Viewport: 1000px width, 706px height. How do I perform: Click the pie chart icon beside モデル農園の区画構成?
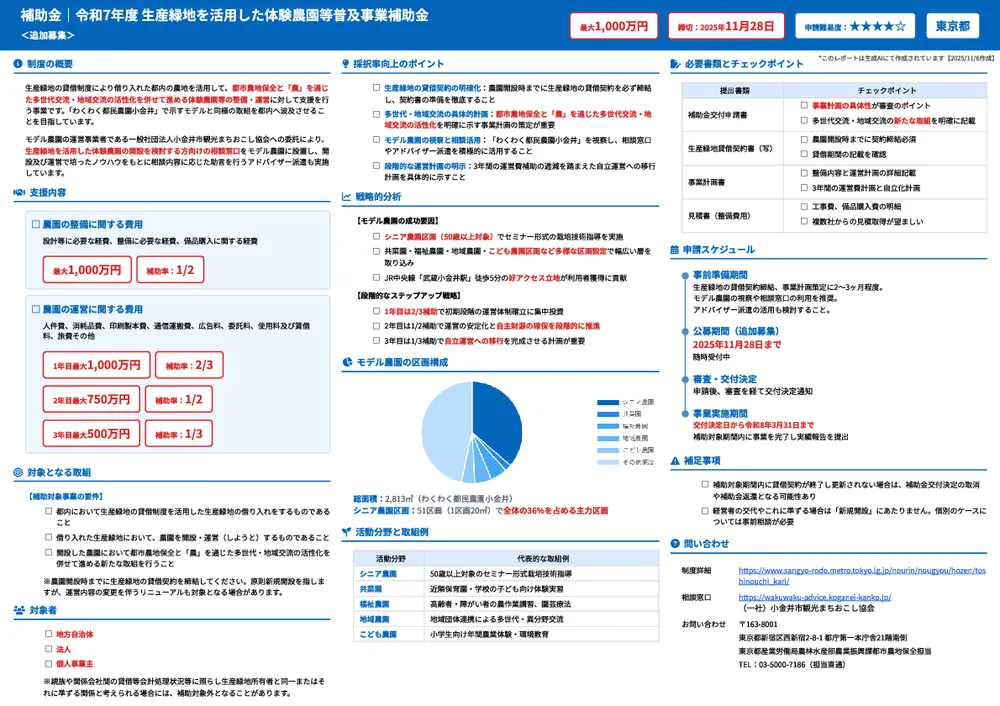(x=346, y=362)
